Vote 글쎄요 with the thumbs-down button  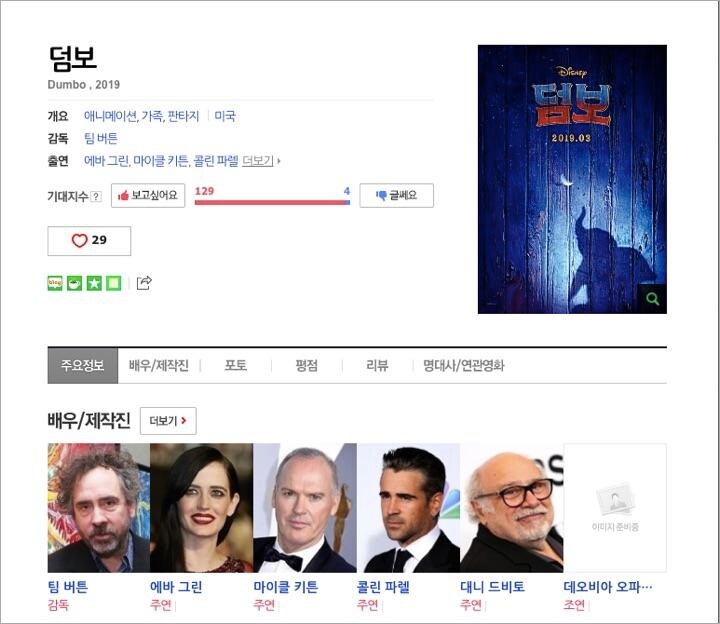tap(396, 196)
